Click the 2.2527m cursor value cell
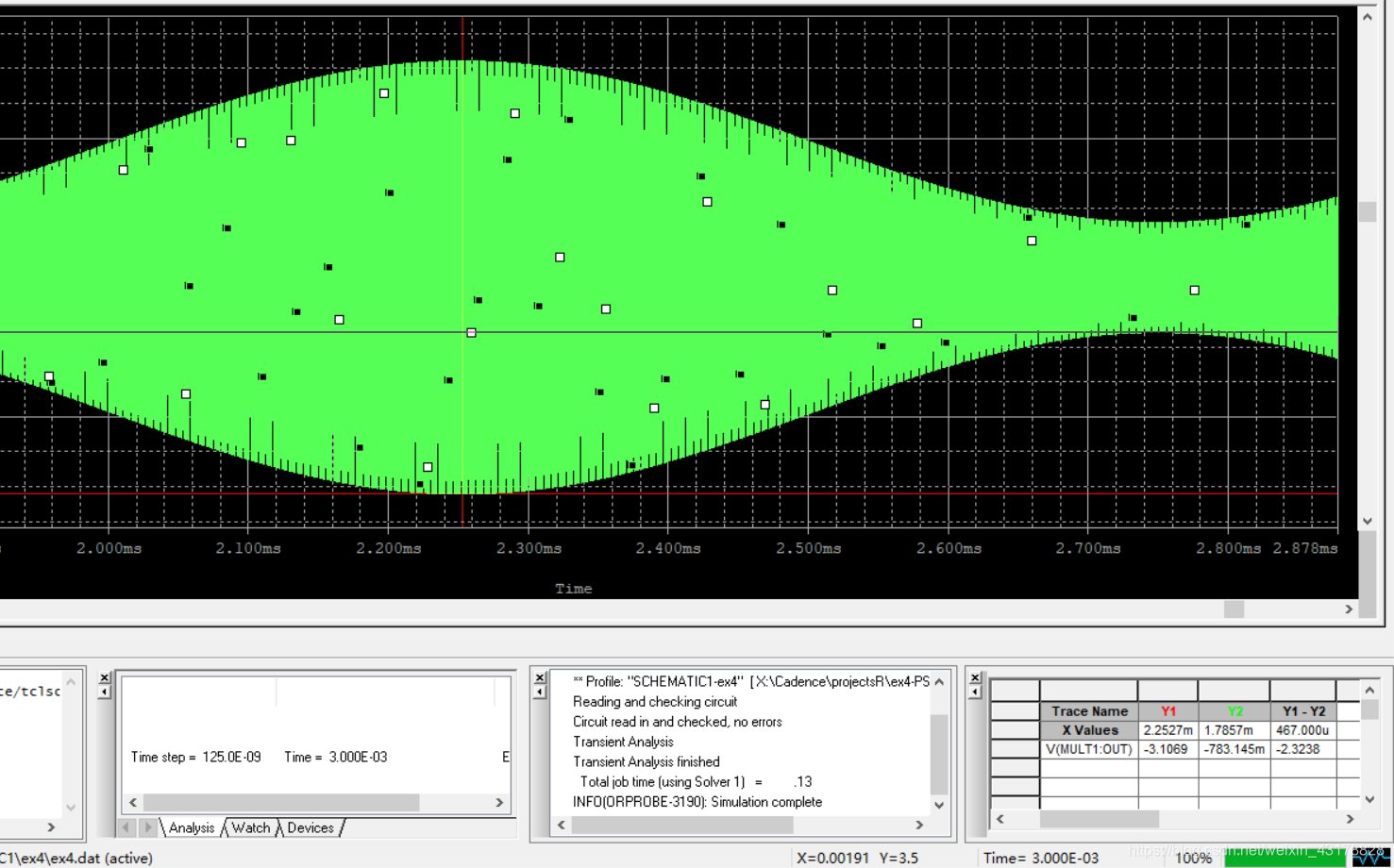The image size is (1394, 868). coord(1168,730)
